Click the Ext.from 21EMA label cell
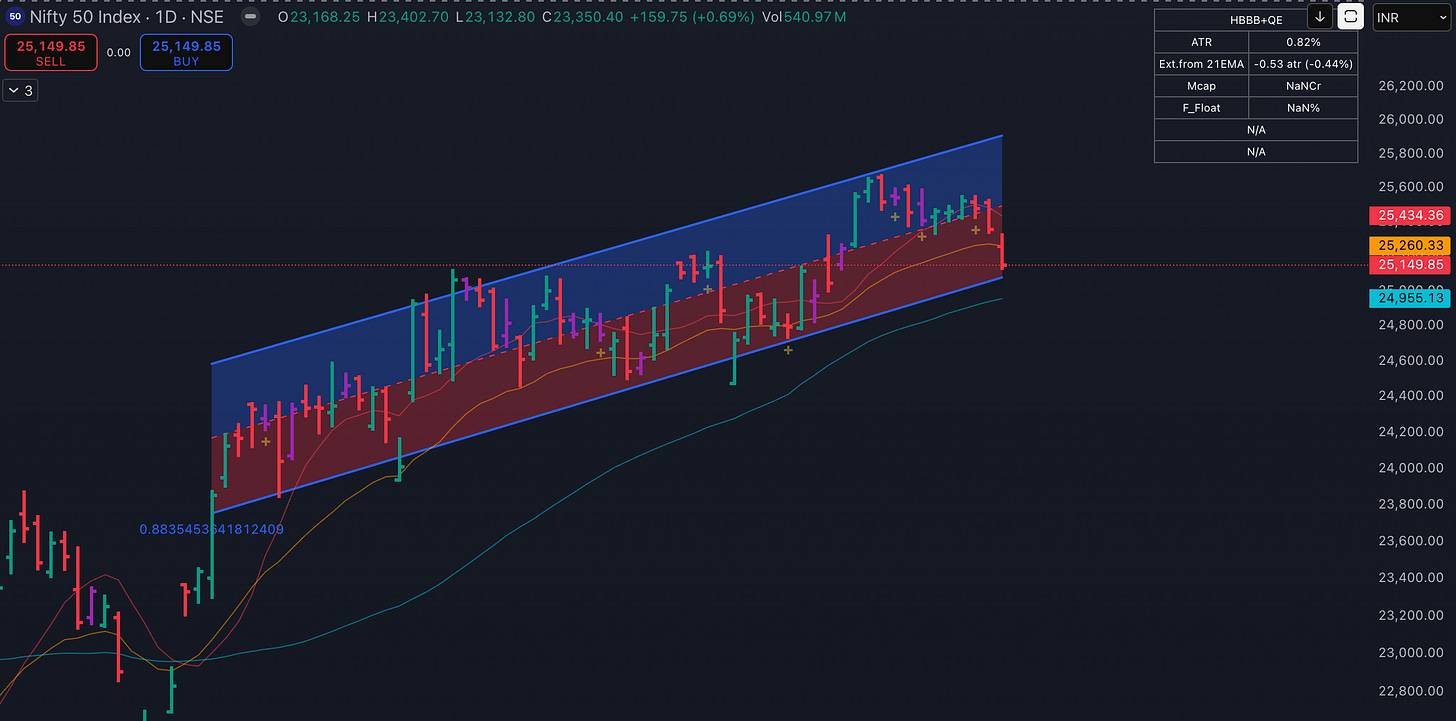This screenshot has width=1456, height=721. (x=1201, y=64)
